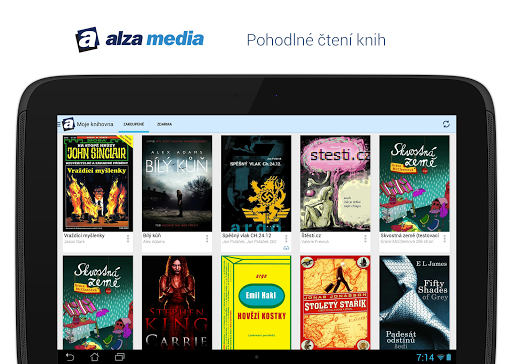Open the recent apps button

point(120,357)
